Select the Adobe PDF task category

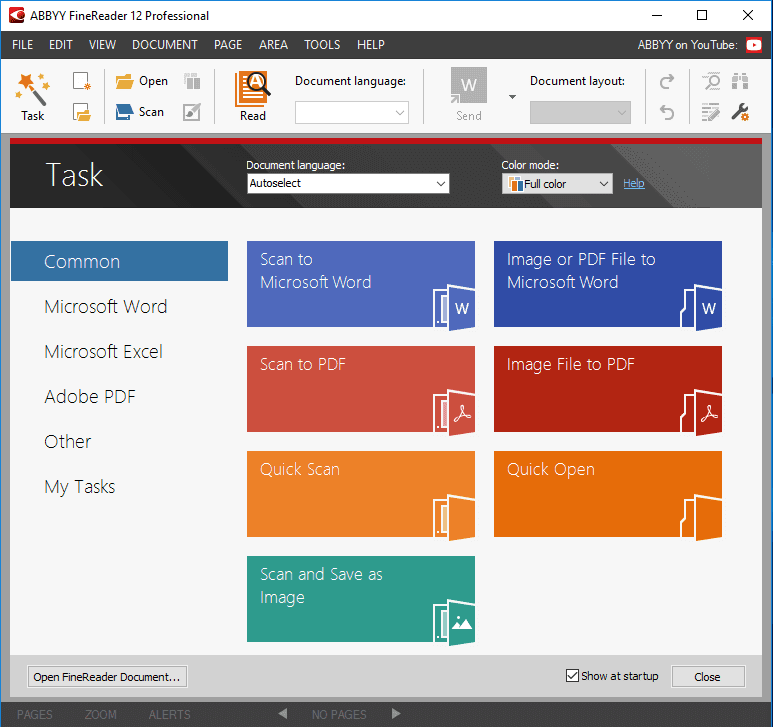pos(90,396)
